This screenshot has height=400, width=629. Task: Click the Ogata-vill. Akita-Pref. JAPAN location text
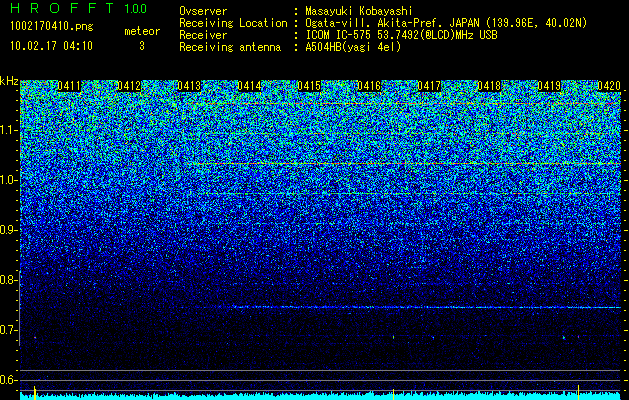[446, 23]
